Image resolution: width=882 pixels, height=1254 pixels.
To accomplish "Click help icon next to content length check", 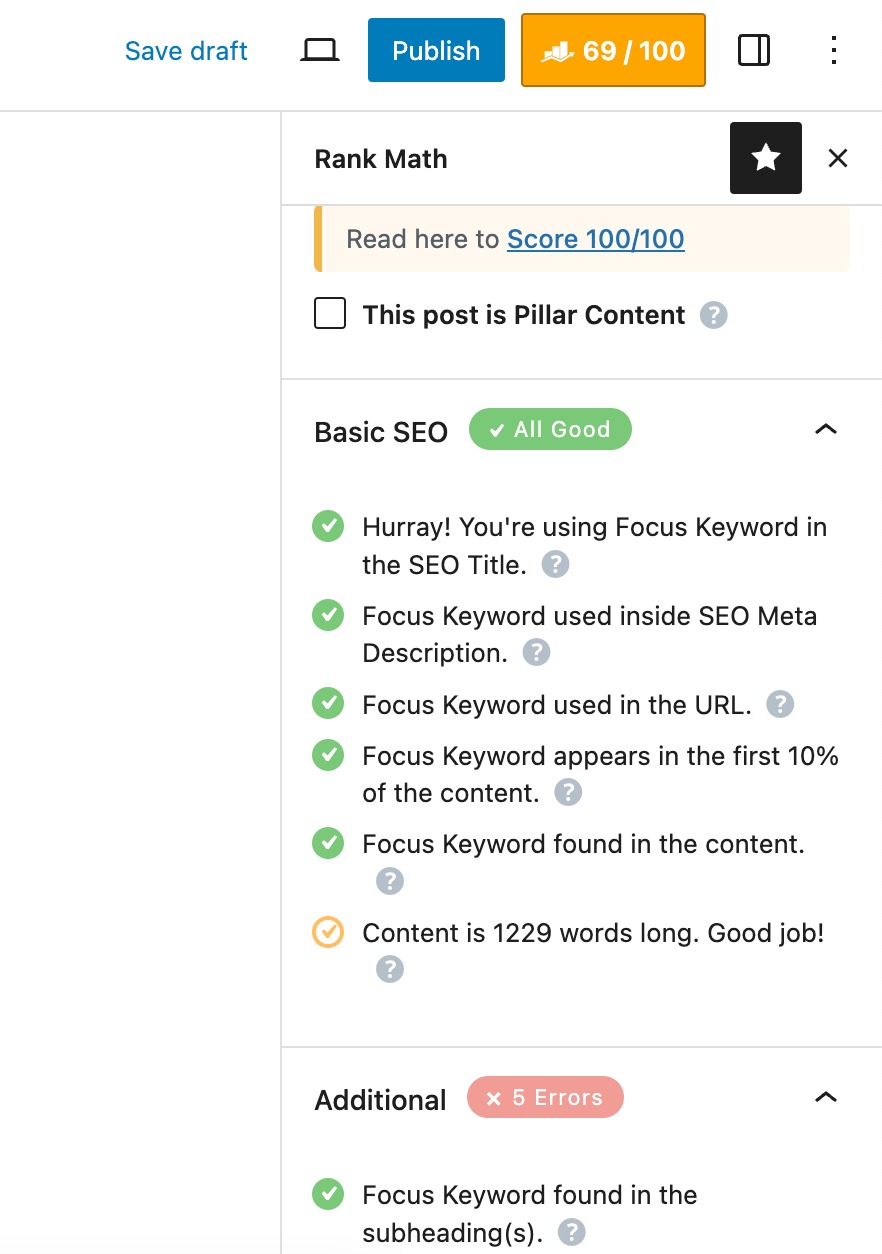I will pyautogui.click(x=389, y=968).
